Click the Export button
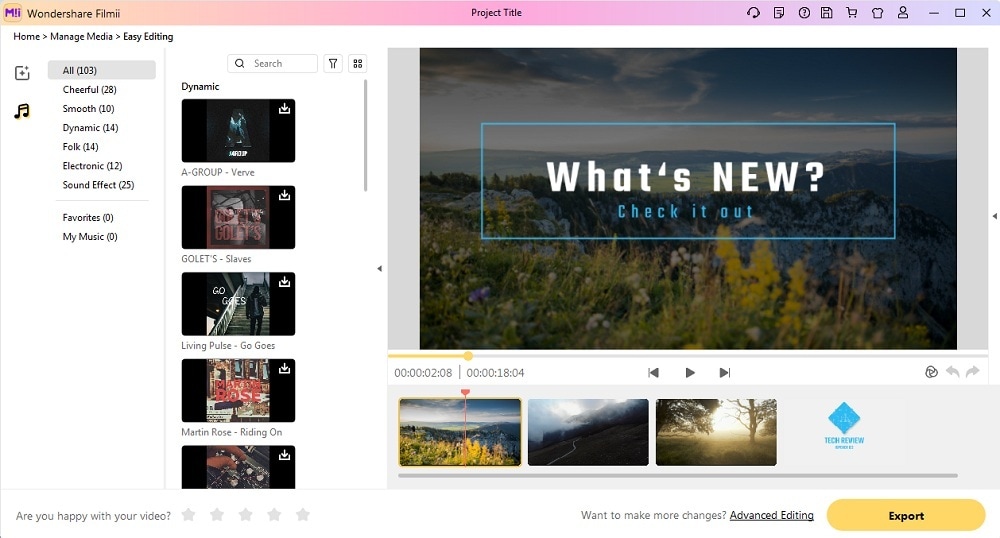This screenshot has width=1000, height=538. click(x=906, y=516)
